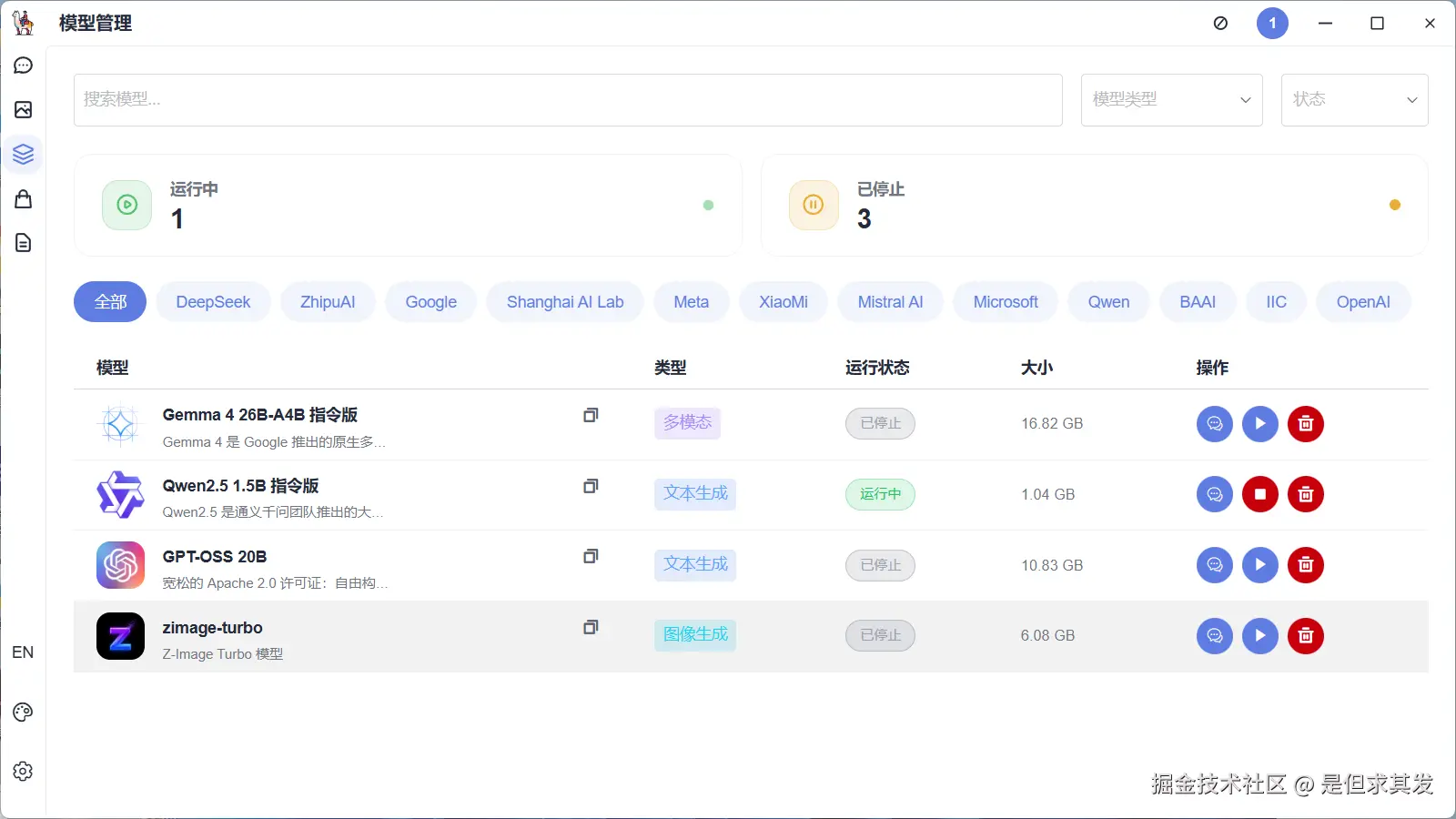Select the model management layers icon
The image size is (1456, 819).
(x=24, y=154)
